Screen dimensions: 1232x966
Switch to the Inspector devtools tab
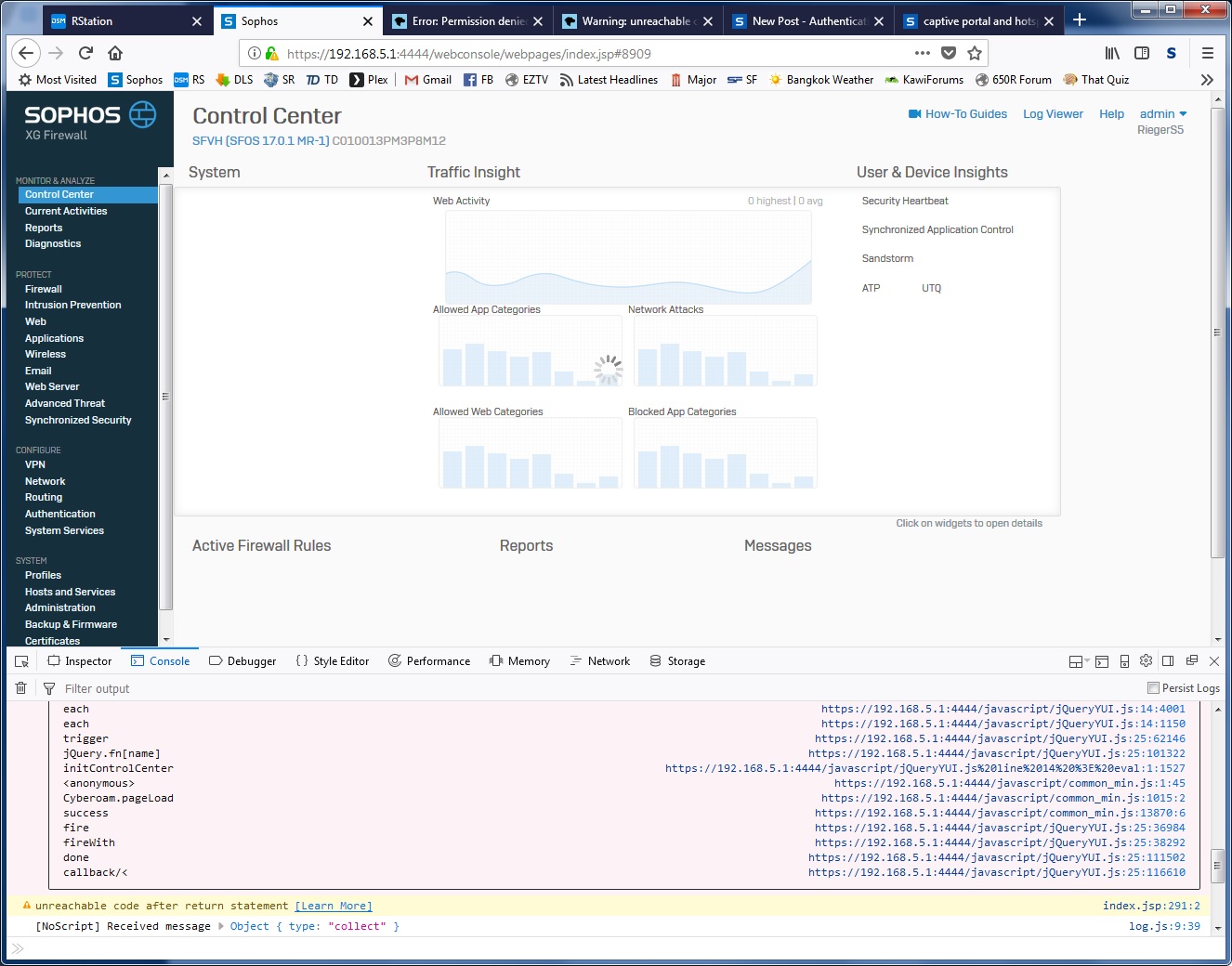coord(80,661)
